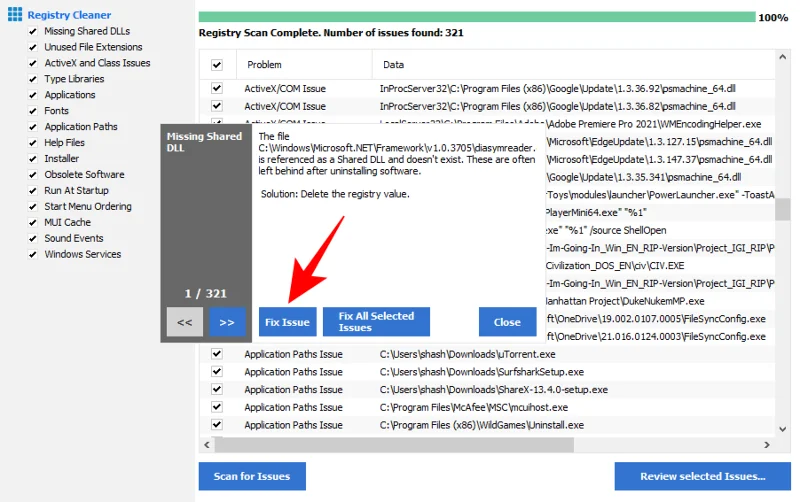The image size is (800, 502).
Task: Toggle the Obsolete Software checkmark
Action: (x=33, y=175)
